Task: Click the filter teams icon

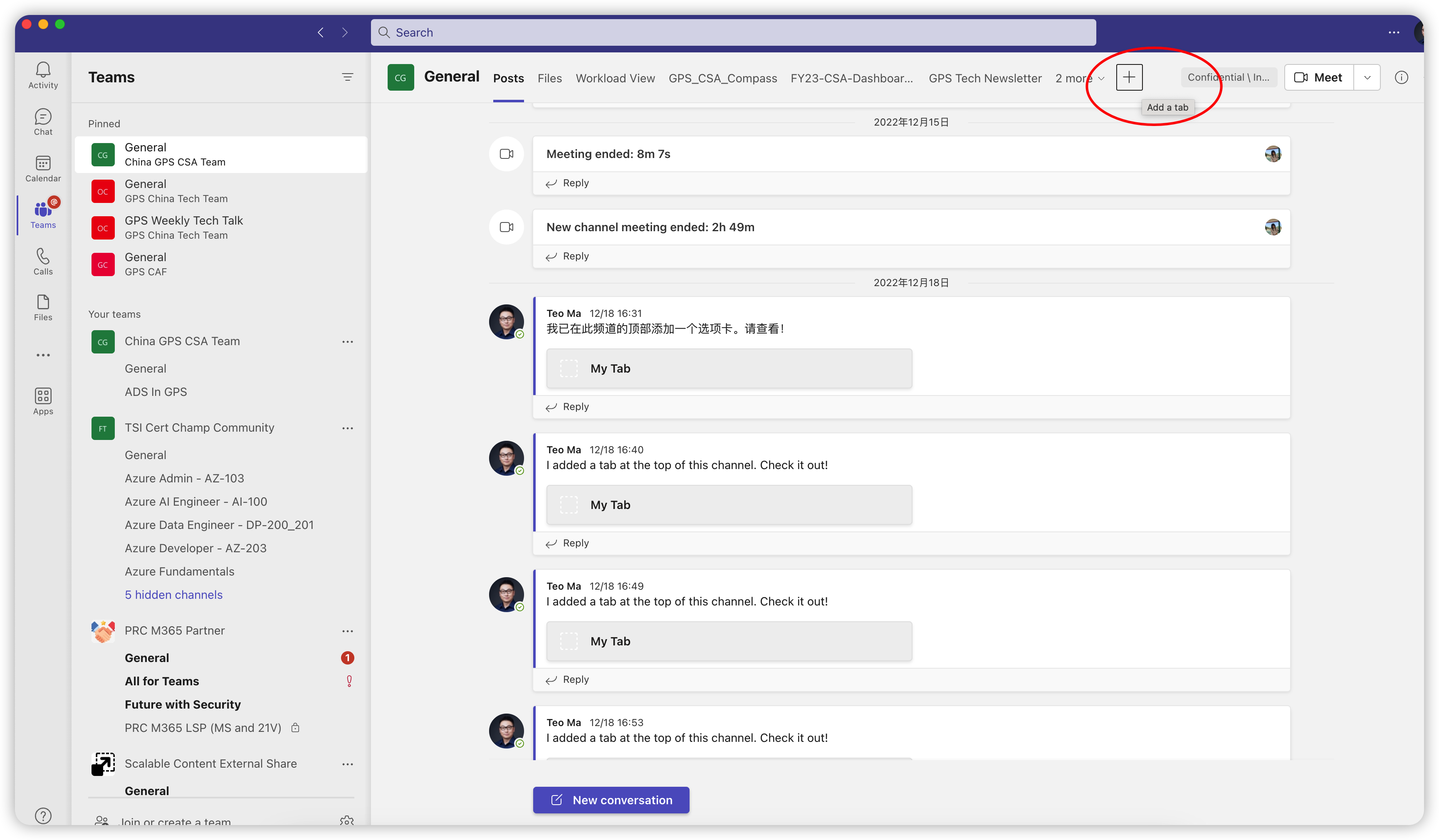Action: pyautogui.click(x=347, y=77)
